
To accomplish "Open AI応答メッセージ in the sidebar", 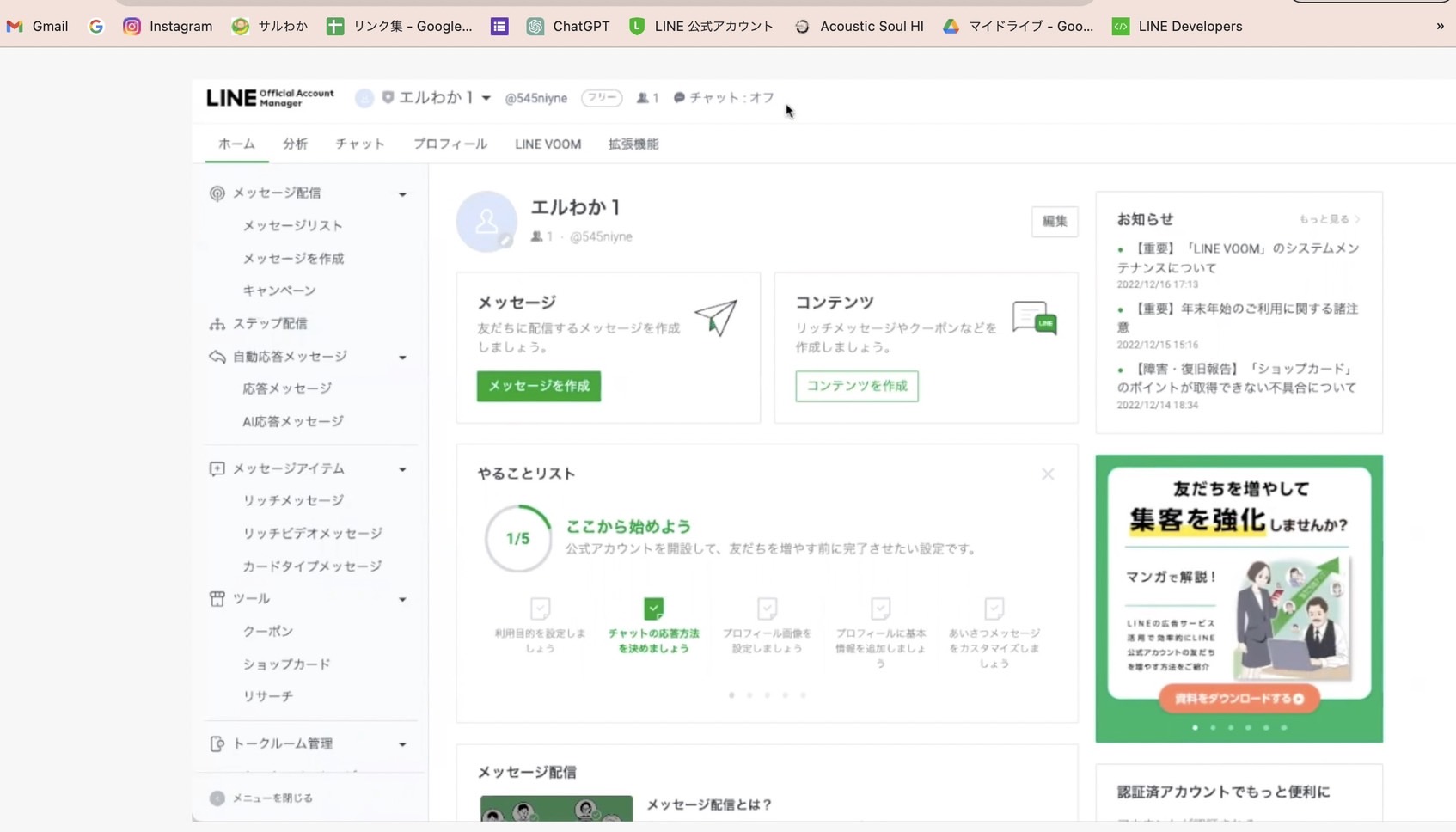I will (x=293, y=421).
